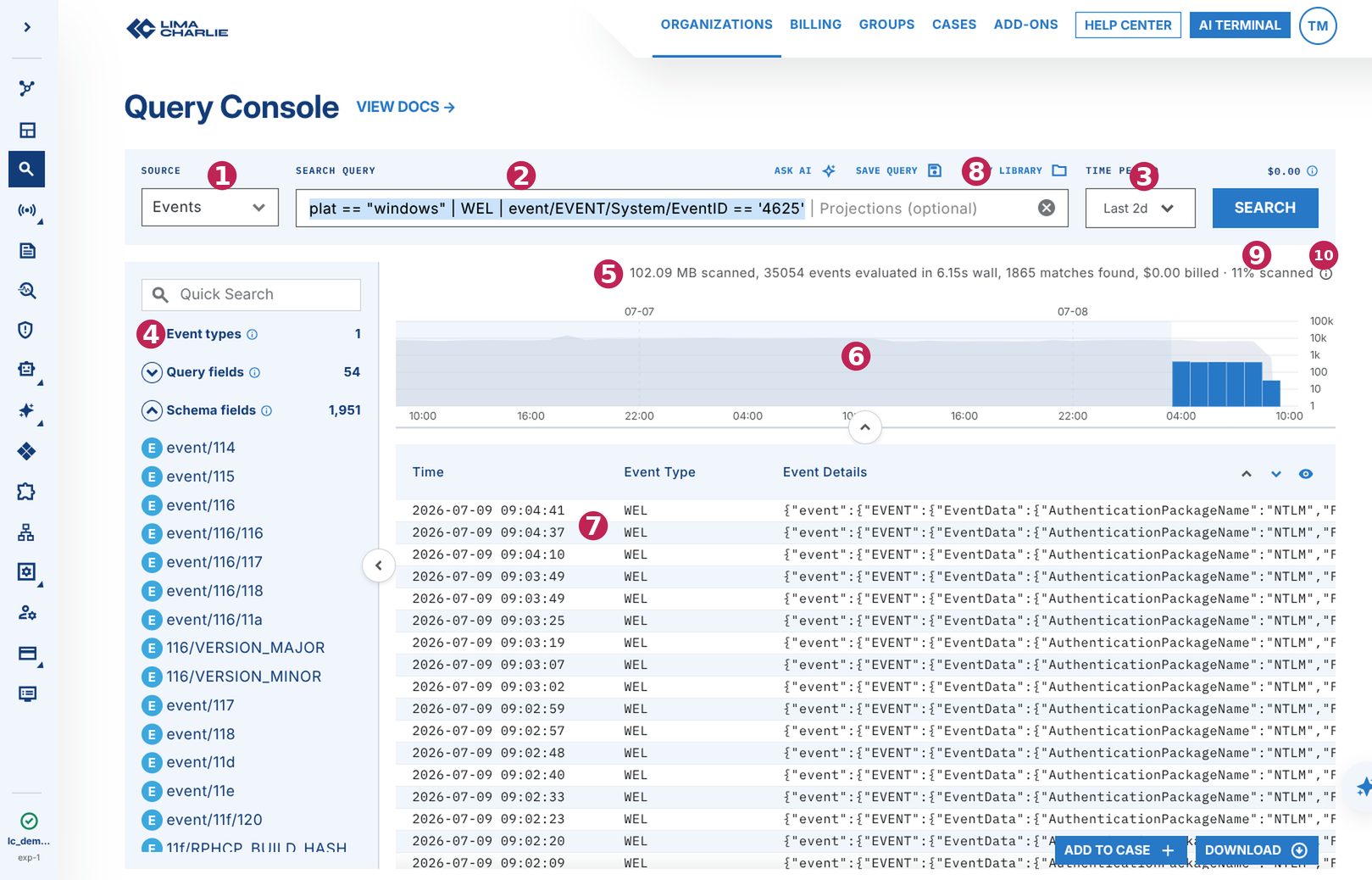Open the graph branches icon in sidebar
1372x880 pixels.
tap(27, 88)
